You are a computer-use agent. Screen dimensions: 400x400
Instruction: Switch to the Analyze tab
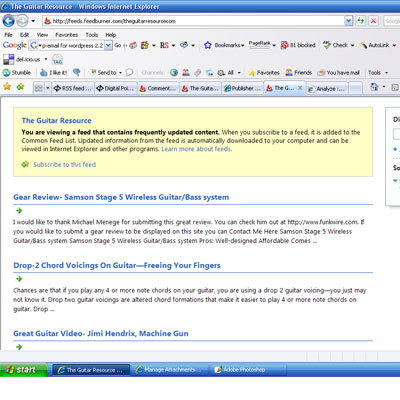327,89
